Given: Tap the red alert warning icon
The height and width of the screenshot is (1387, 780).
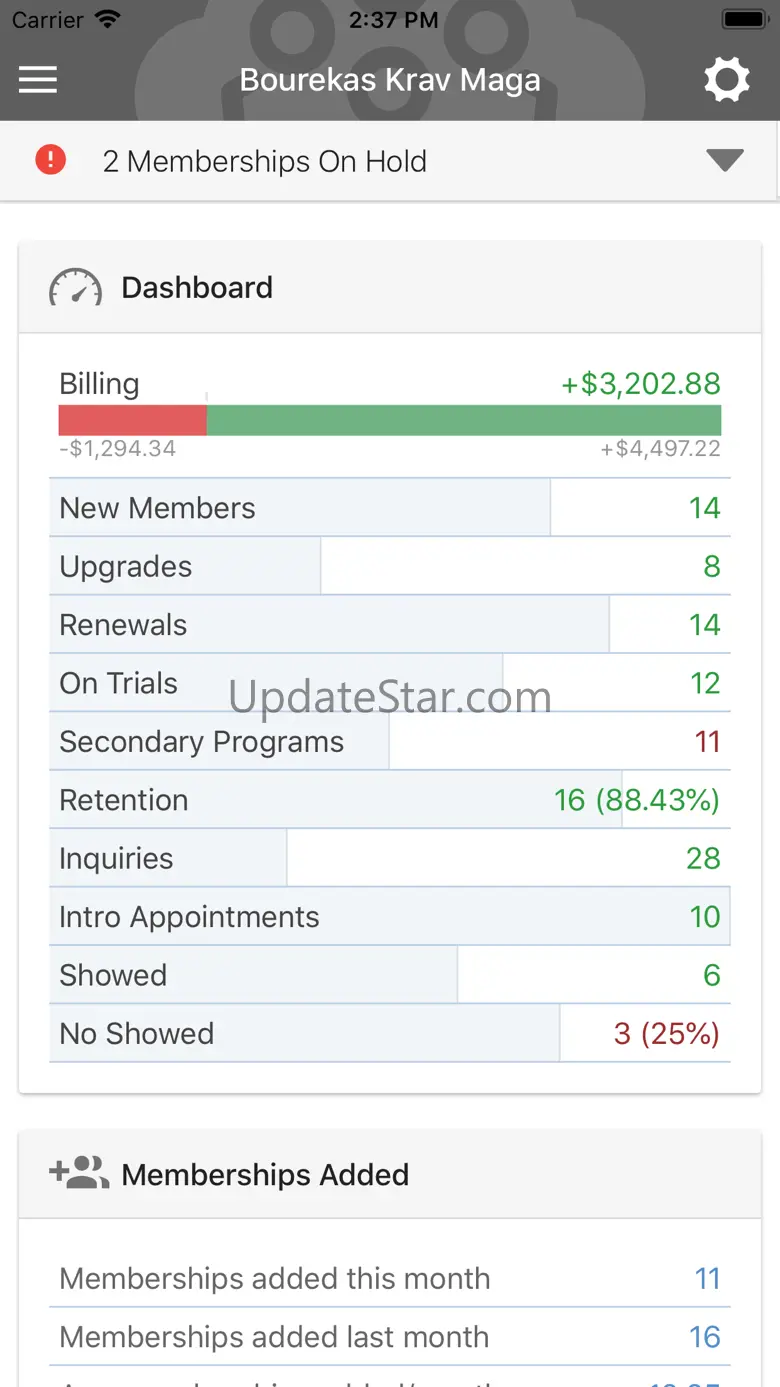Looking at the screenshot, I should click(x=50, y=160).
